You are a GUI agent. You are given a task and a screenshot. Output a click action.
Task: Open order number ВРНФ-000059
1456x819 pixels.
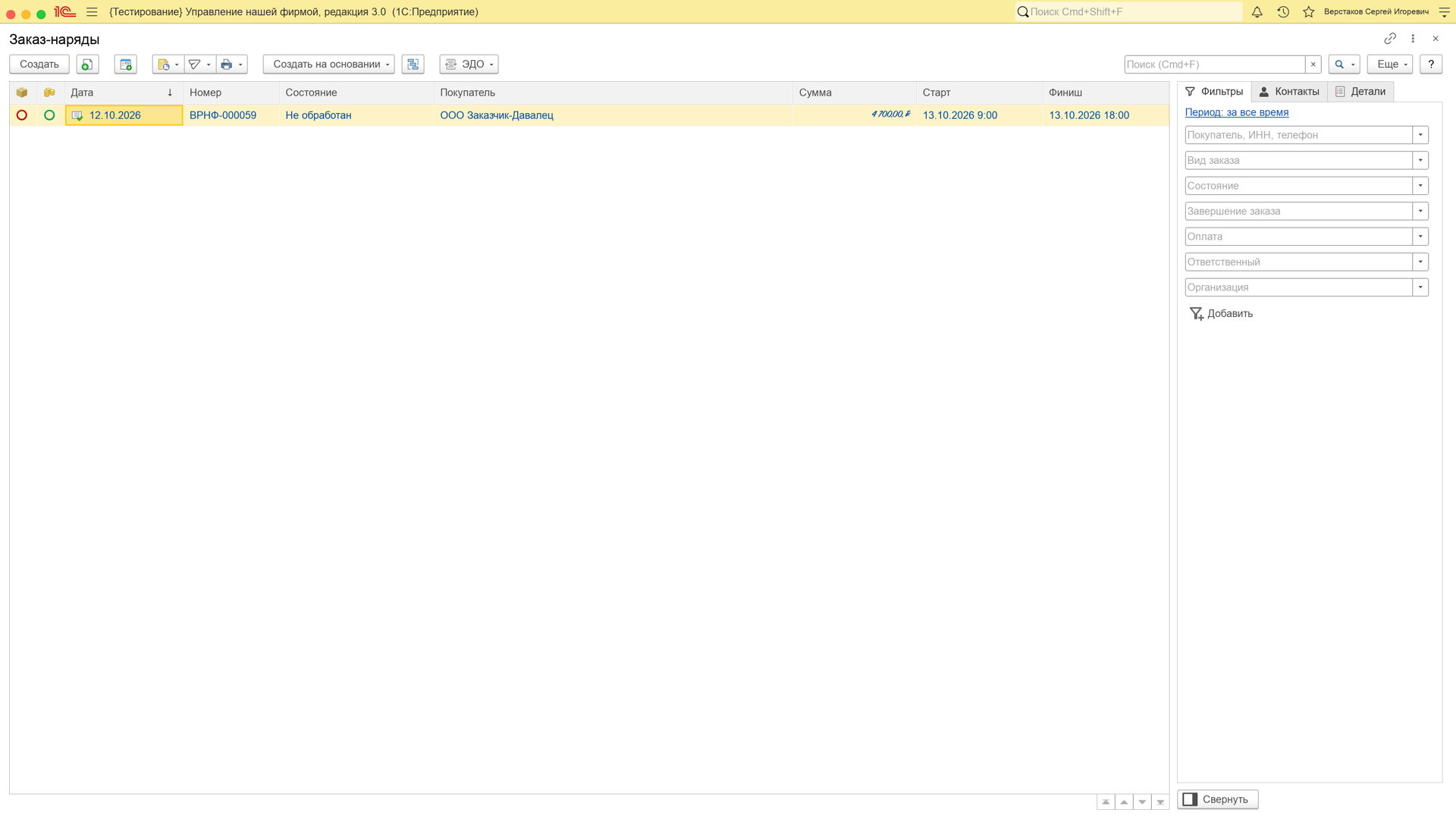pos(223,115)
